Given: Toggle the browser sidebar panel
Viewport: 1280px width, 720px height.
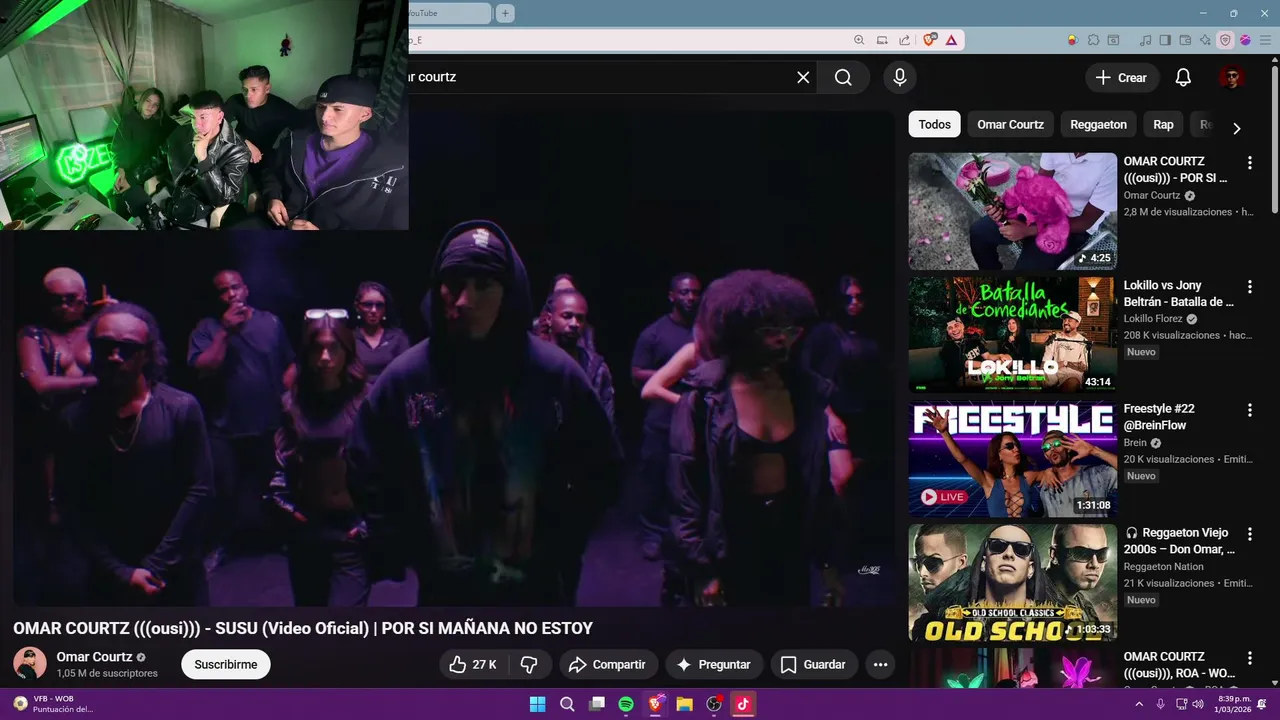Looking at the screenshot, I should (1165, 40).
